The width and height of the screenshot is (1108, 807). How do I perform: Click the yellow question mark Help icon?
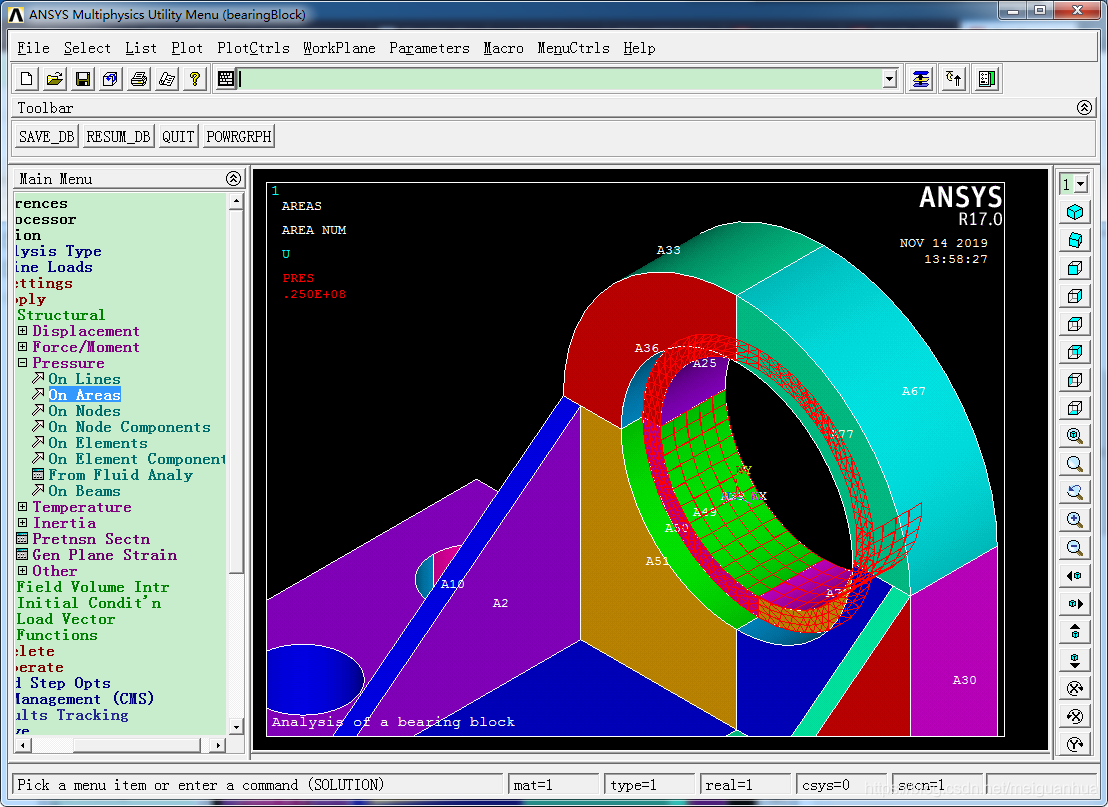pos(194,79)
